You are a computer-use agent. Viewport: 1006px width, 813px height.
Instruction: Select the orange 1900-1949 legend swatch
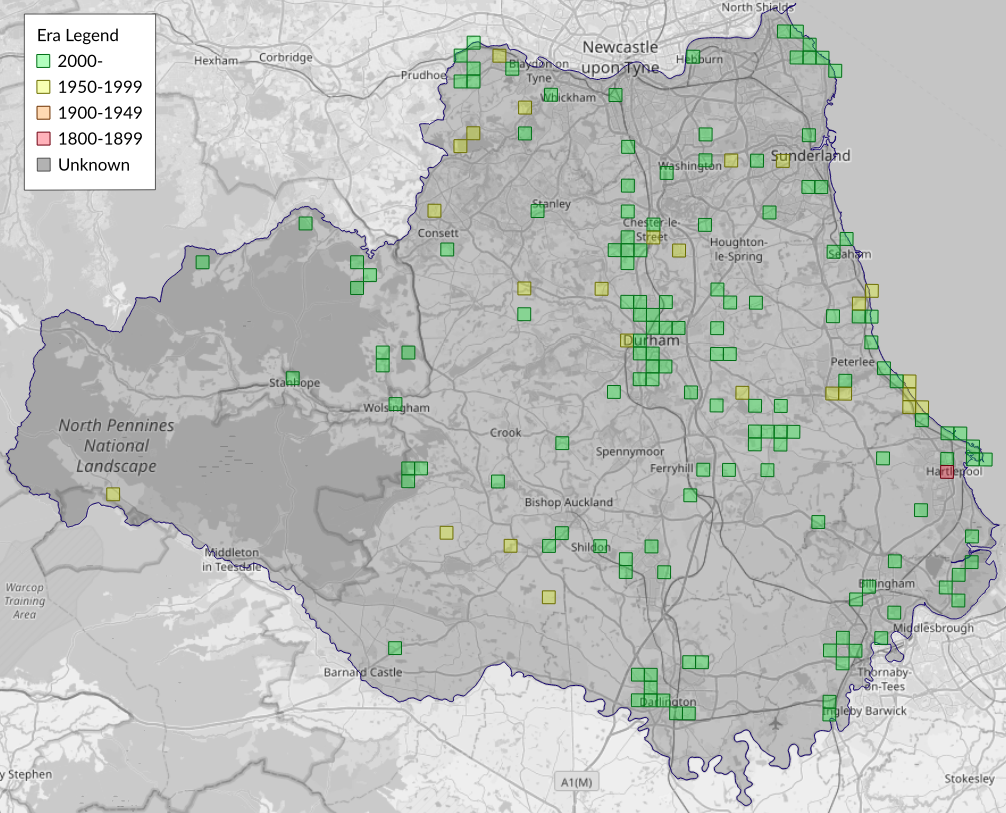[43, 113]
